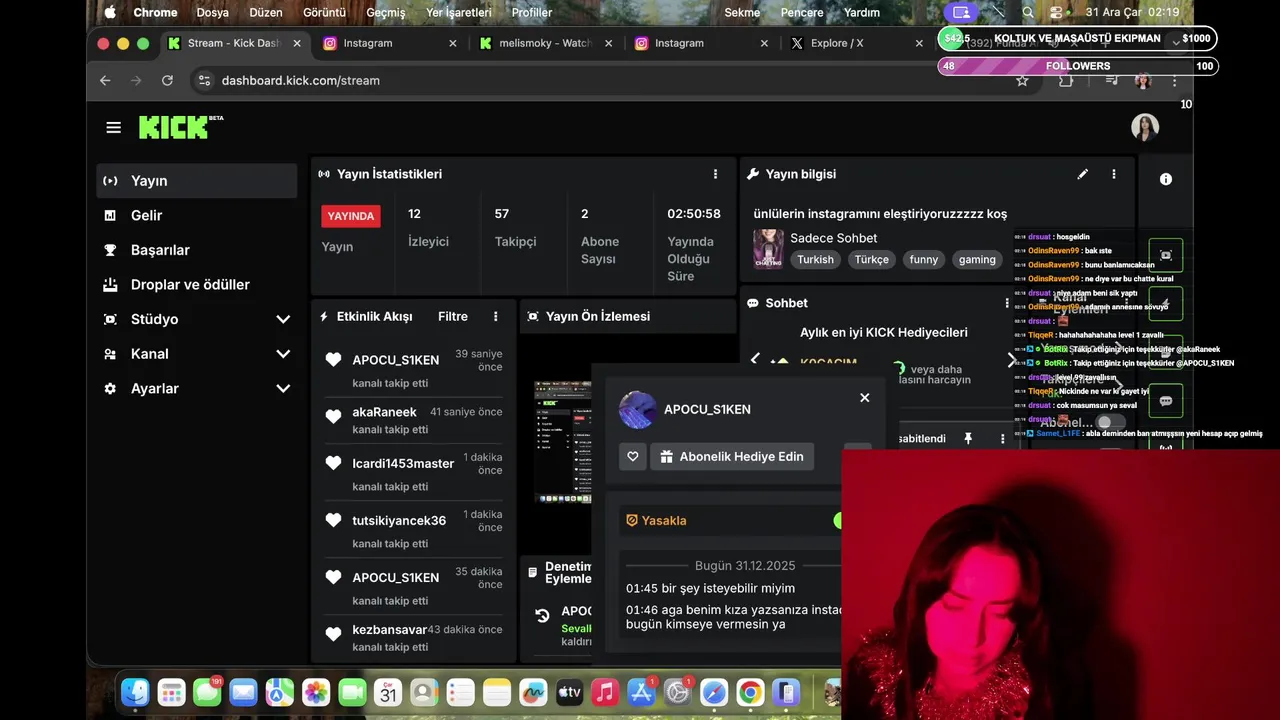This screenshot has height=720, width=1280.
Task: Reload the page in Chrome
Action: [167, 80]
